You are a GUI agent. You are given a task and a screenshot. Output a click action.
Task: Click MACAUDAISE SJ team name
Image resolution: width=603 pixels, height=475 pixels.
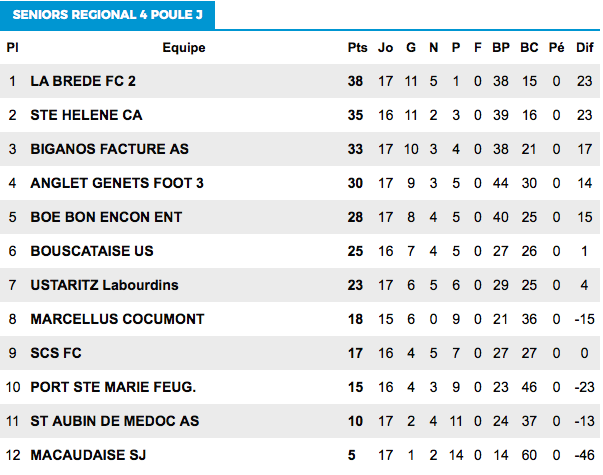click(88, 455)
